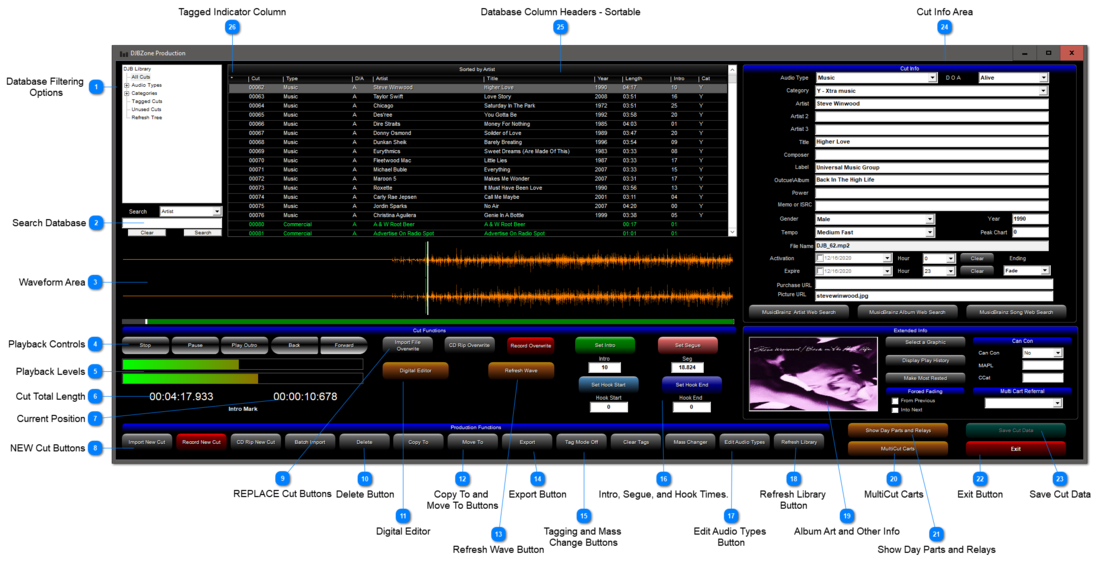This screenshot has height=563, width=1099.
Task: Click the red Record New Cut button
Action: [x=202, y=442]
